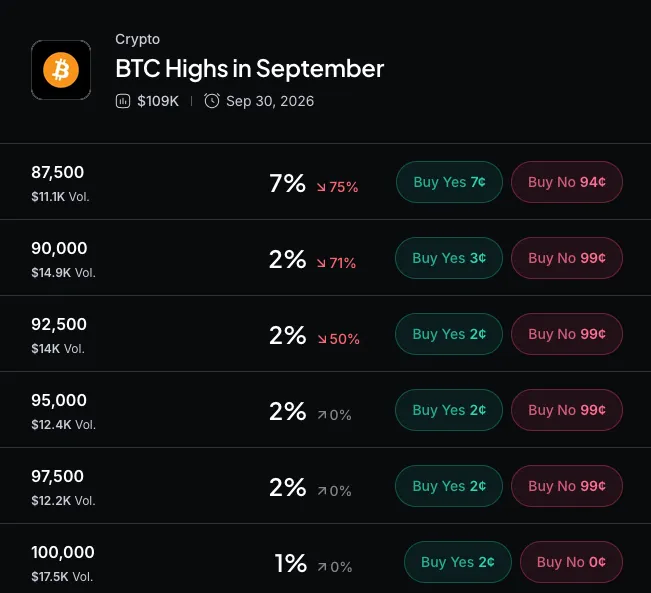Click the down arrow next to 71%
This screenshot has width=651, height=593.
pos(321,263)
